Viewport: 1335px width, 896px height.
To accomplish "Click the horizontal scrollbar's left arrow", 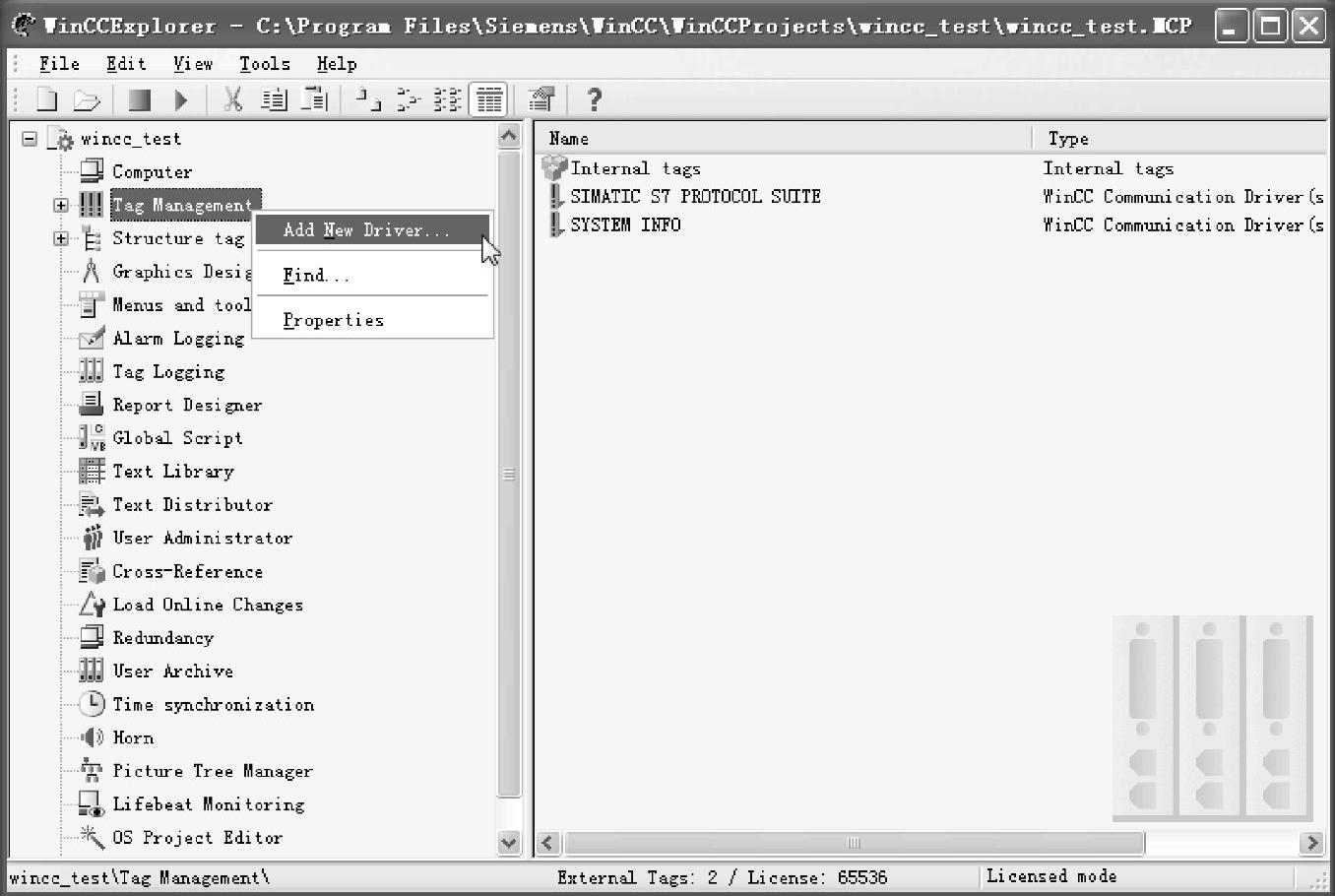I will [x=549, y=843].
